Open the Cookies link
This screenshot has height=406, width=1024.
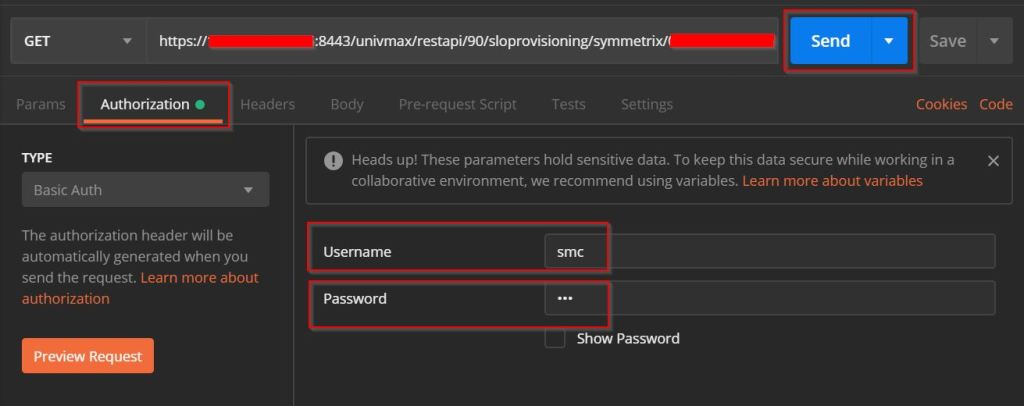(x=941, y=104)
